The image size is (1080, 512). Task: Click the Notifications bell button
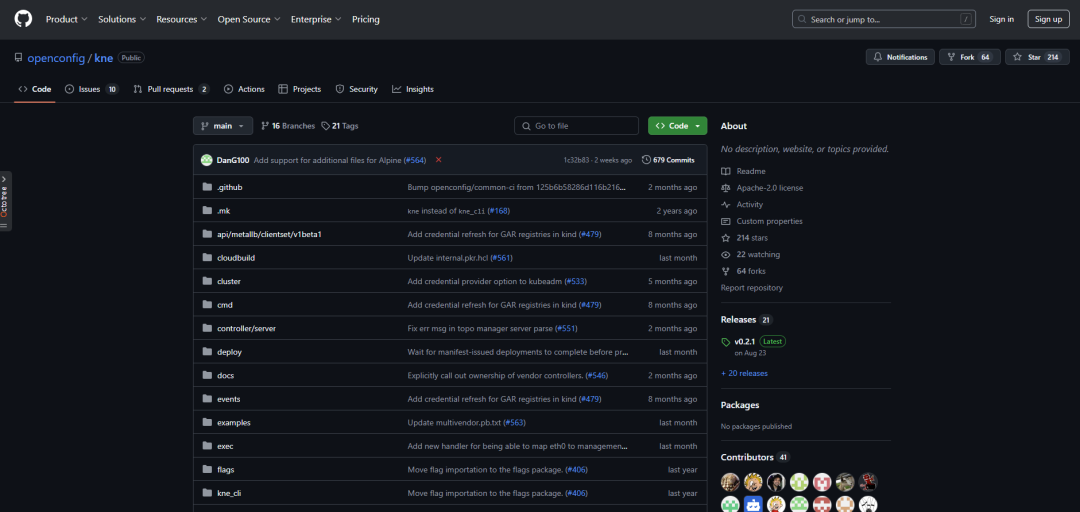click(x=900, y=57)
